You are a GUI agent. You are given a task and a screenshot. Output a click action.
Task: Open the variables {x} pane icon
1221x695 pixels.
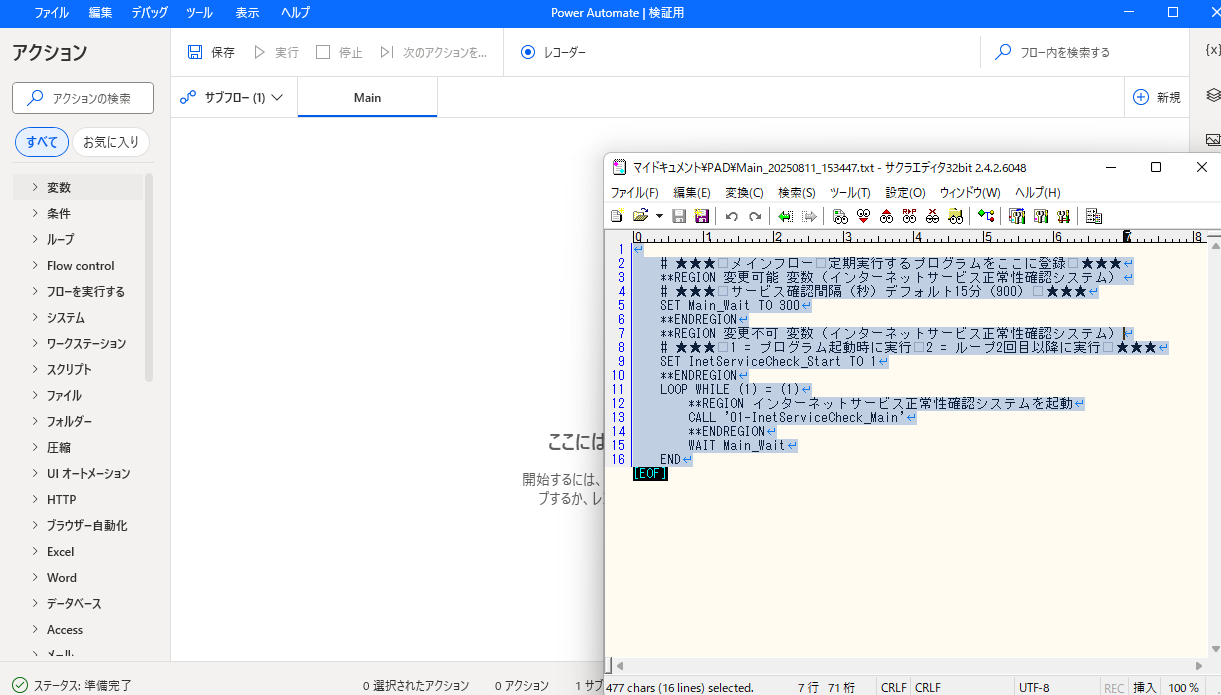pyautogui.click(x=1213, y=49)
